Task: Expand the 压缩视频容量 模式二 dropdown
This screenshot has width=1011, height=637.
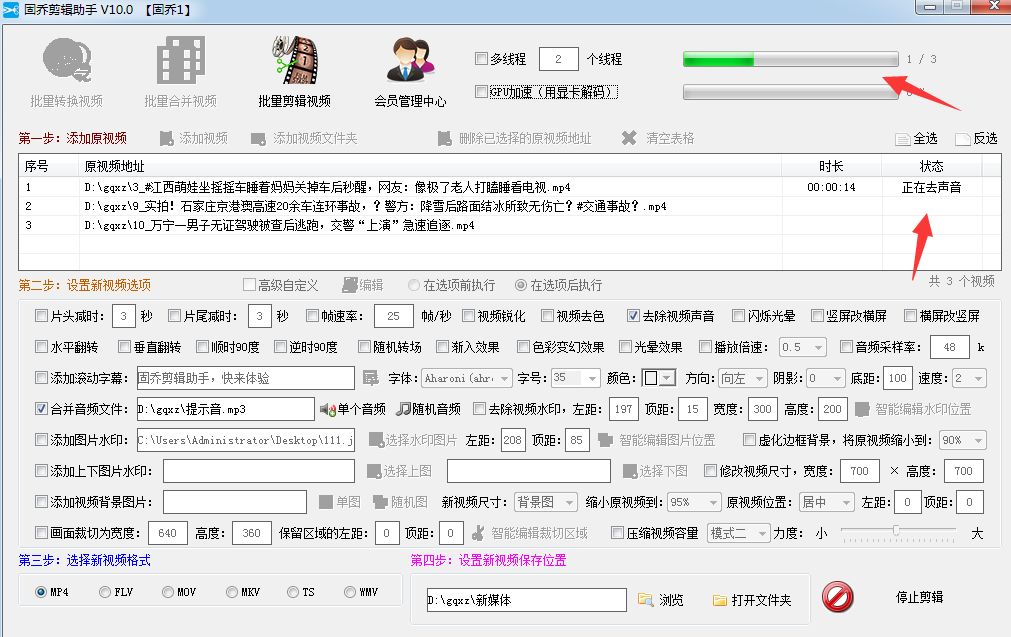Action: coord(763,533)
